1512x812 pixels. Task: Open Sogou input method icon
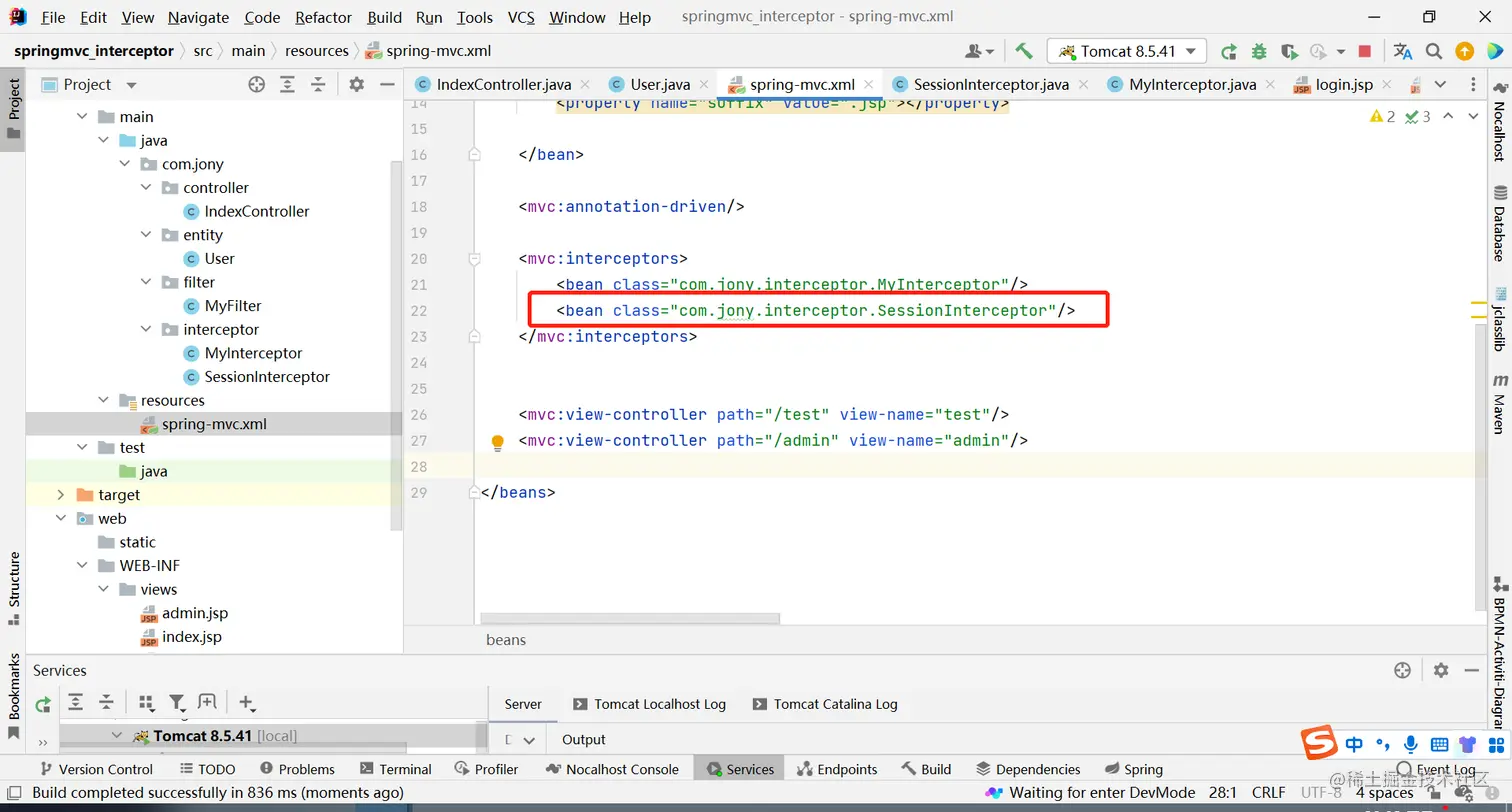(1320, 744)
